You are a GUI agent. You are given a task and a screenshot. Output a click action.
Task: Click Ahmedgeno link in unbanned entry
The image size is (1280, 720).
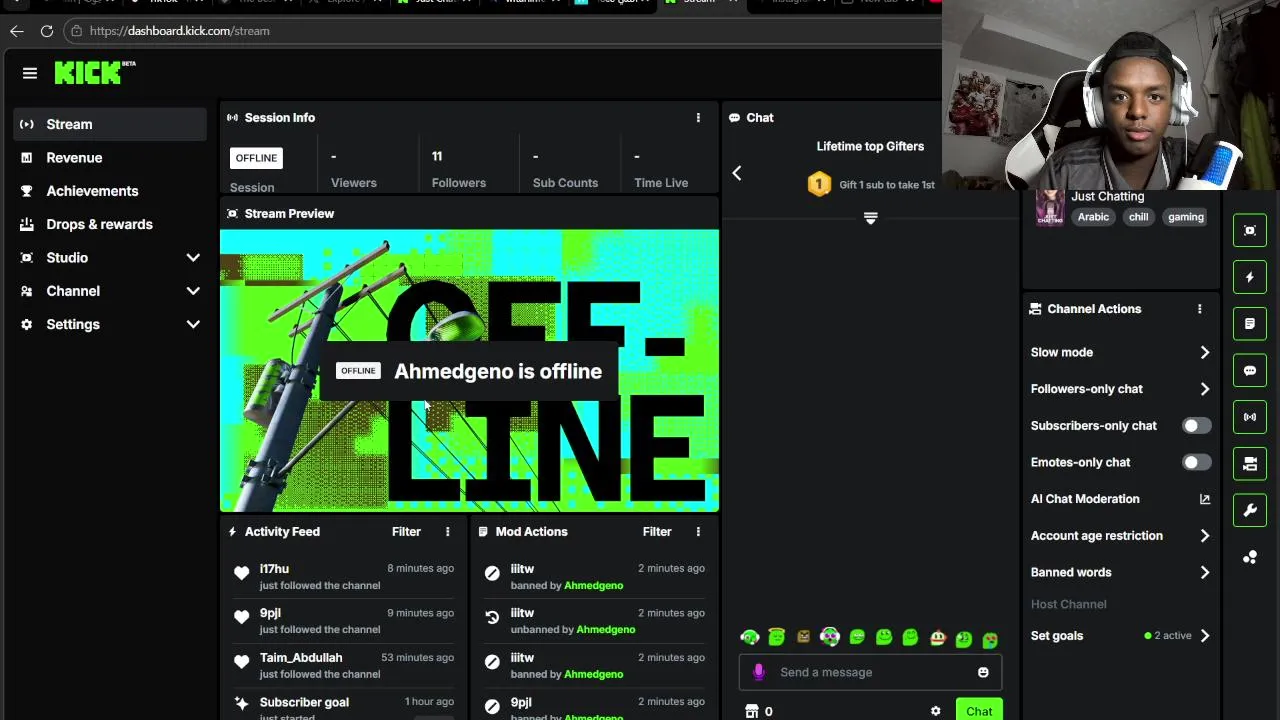[605, 630]
